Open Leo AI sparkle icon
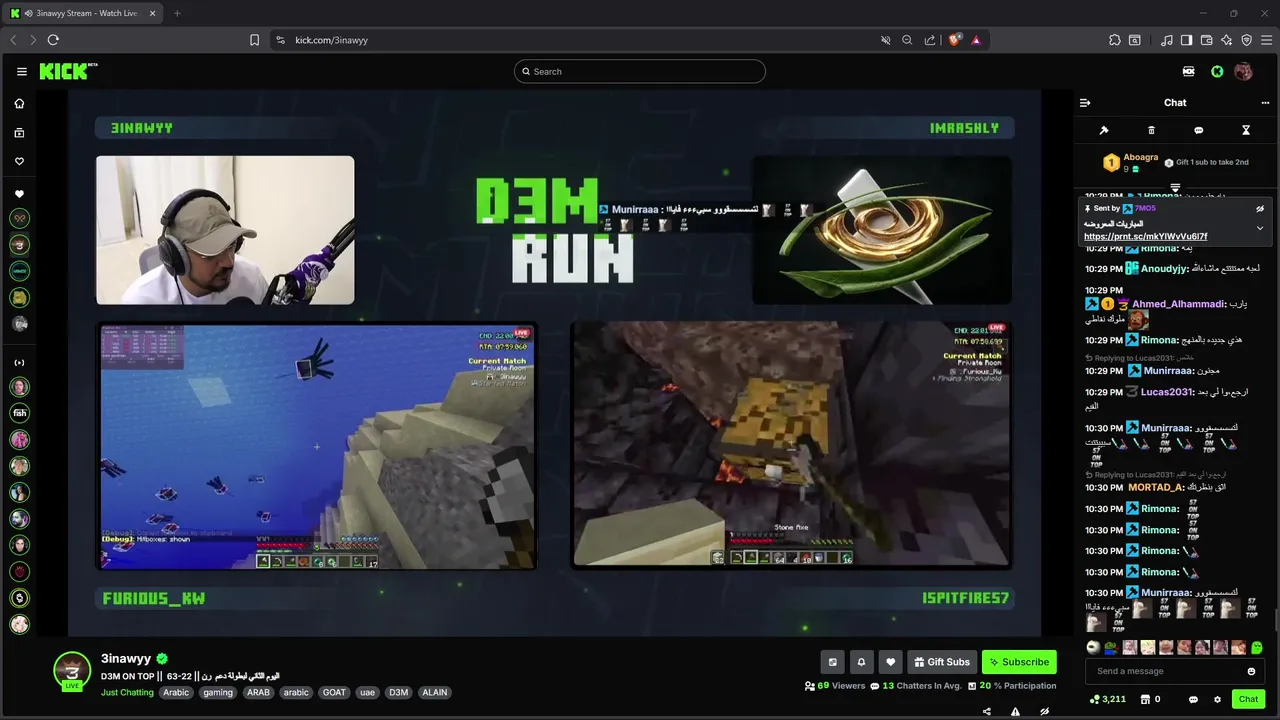Screen dimensions: 1280x720 click(1226, 40)
